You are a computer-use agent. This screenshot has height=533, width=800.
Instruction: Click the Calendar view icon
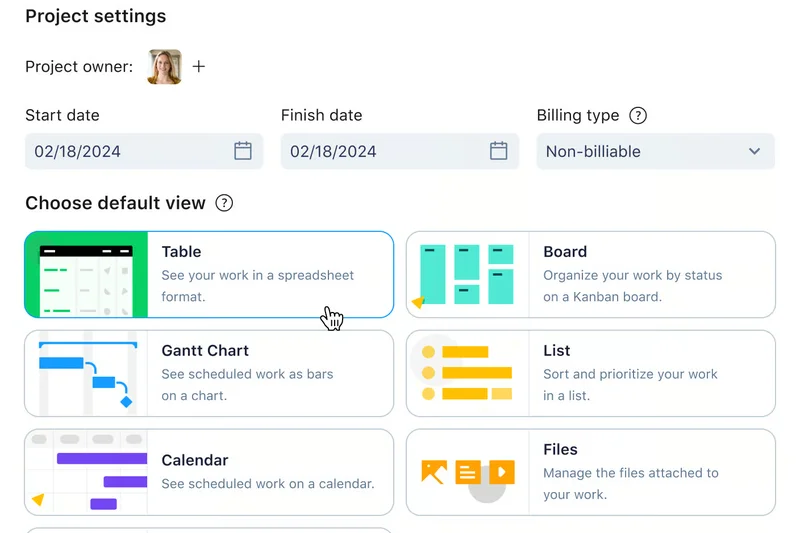tap(86, 472)
